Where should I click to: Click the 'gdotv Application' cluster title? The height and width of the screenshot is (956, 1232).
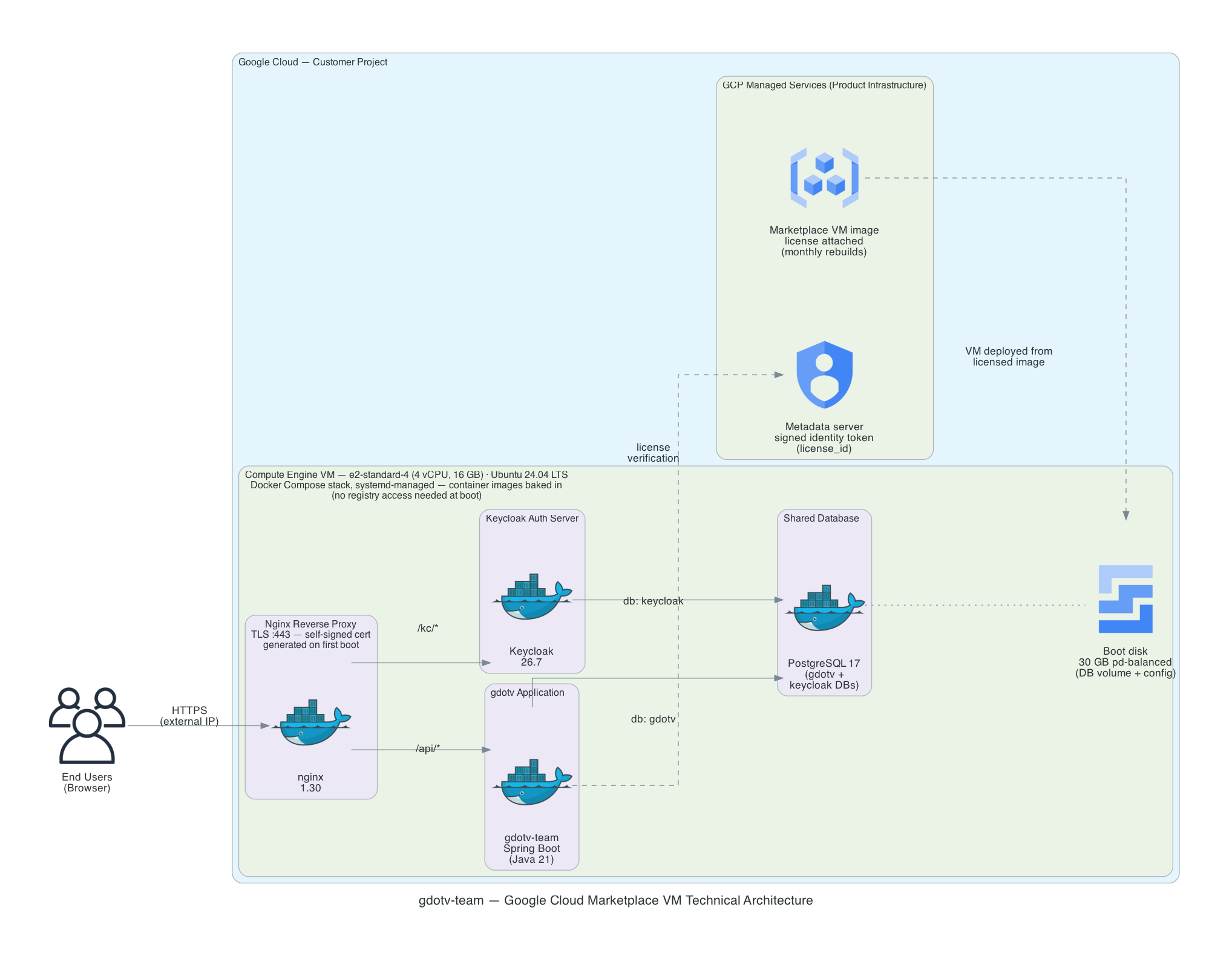(527, 693)
